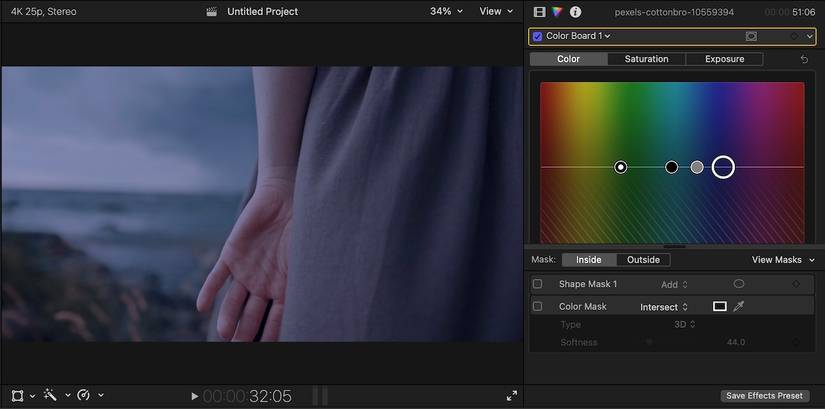Click the Untitled Project title
The image size is (825, 409).
pyautogui.click(x=263, y=12)
